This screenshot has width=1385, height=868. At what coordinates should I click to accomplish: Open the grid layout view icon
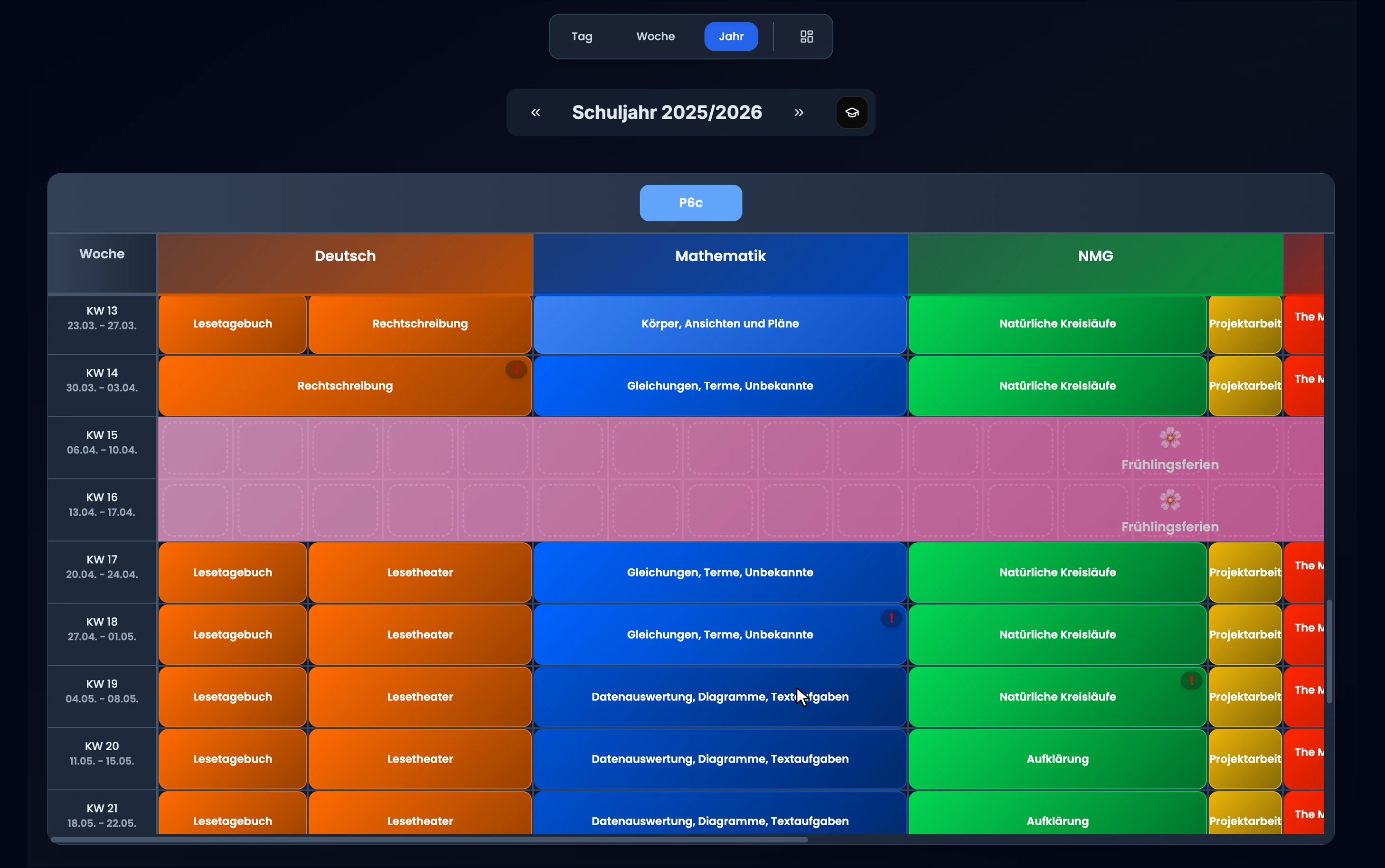[x=806, y=37]
